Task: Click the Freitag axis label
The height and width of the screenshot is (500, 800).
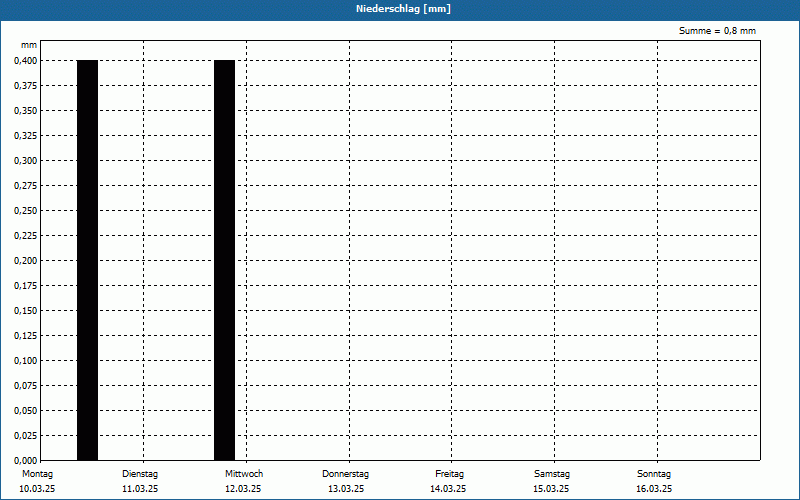Action: pyautogui.click(x=449, y=474)
